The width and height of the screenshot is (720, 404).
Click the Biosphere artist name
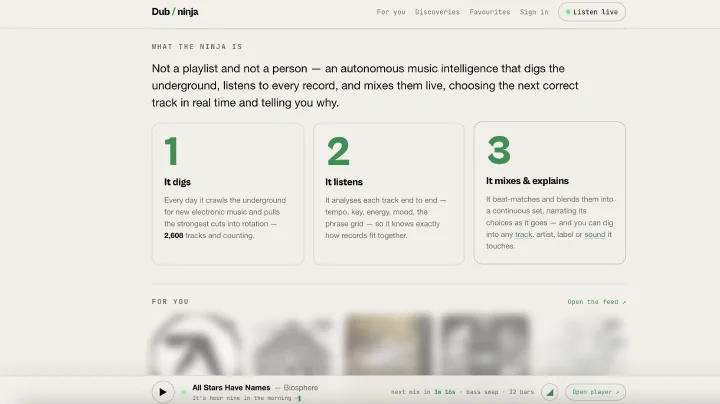(x=301, y=388)
